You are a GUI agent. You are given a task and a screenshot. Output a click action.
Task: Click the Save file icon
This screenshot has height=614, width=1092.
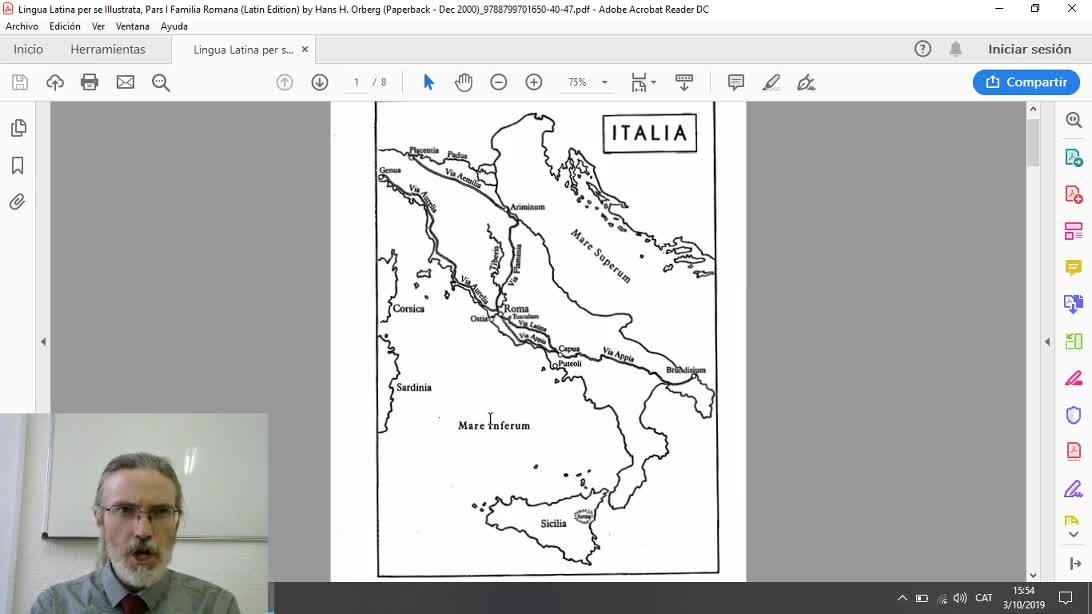pyautogui.click(x=20, y=82)
